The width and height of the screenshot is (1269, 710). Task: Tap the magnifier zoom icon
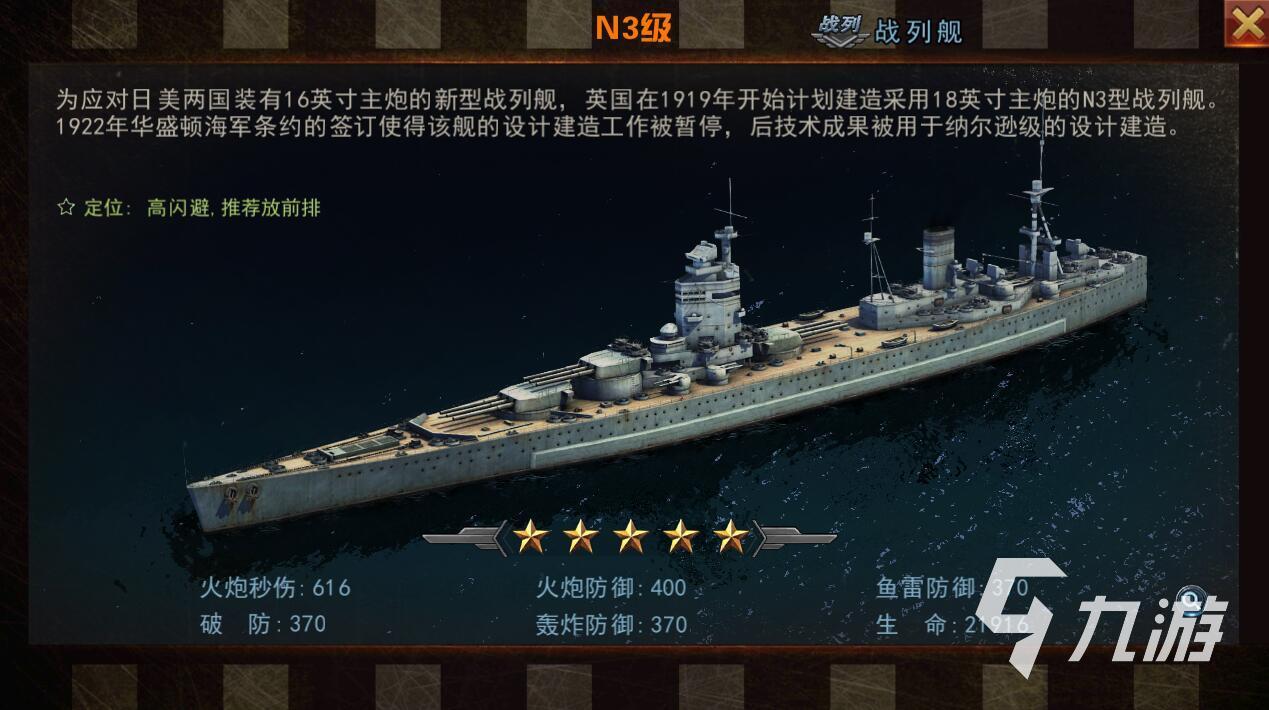1190,598
